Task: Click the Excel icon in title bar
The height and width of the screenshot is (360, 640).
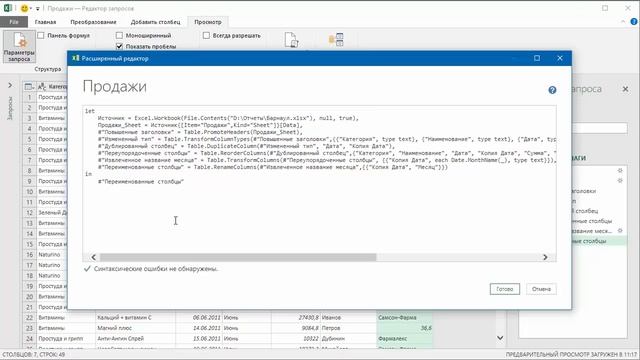Action: [8, 8]
